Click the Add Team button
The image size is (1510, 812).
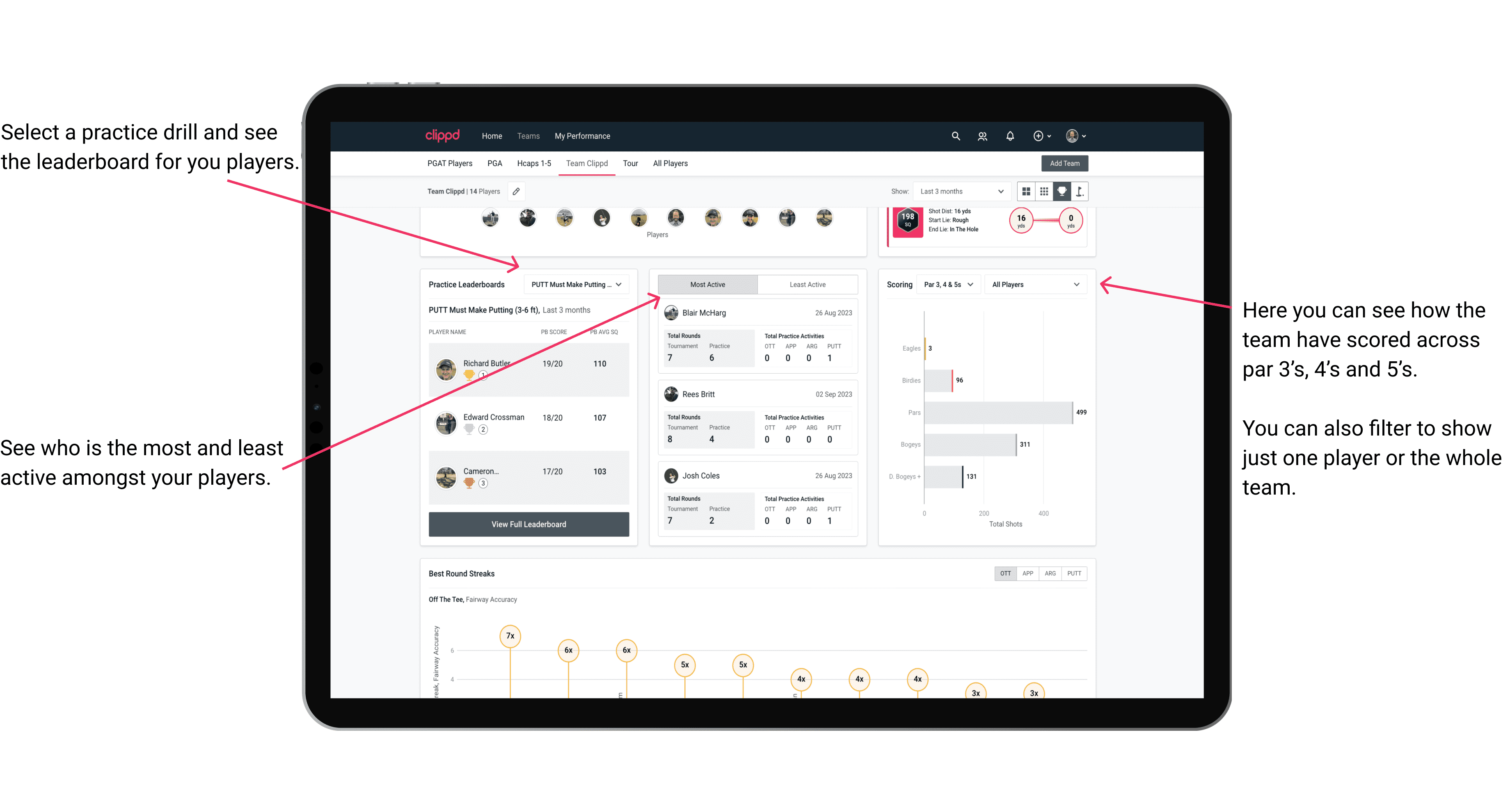point(1064,163)
